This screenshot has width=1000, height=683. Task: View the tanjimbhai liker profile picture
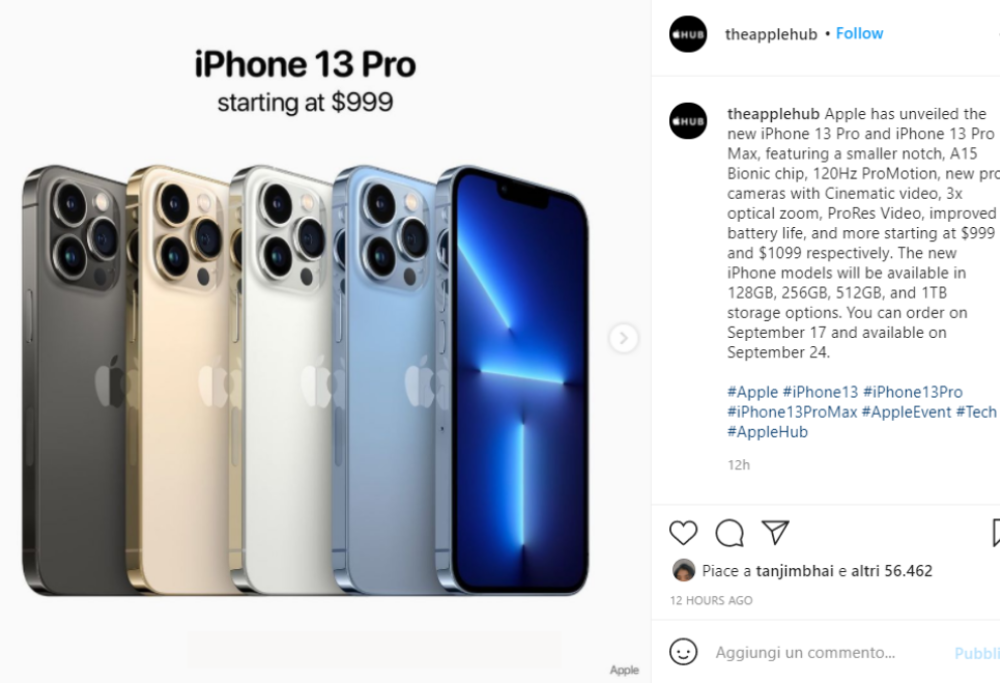click(x=684, y=570)
